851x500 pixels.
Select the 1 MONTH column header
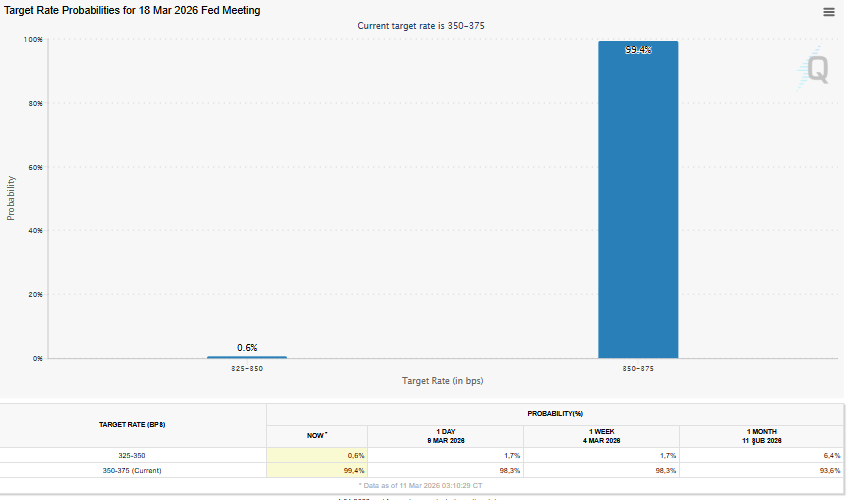coord(761,436)
